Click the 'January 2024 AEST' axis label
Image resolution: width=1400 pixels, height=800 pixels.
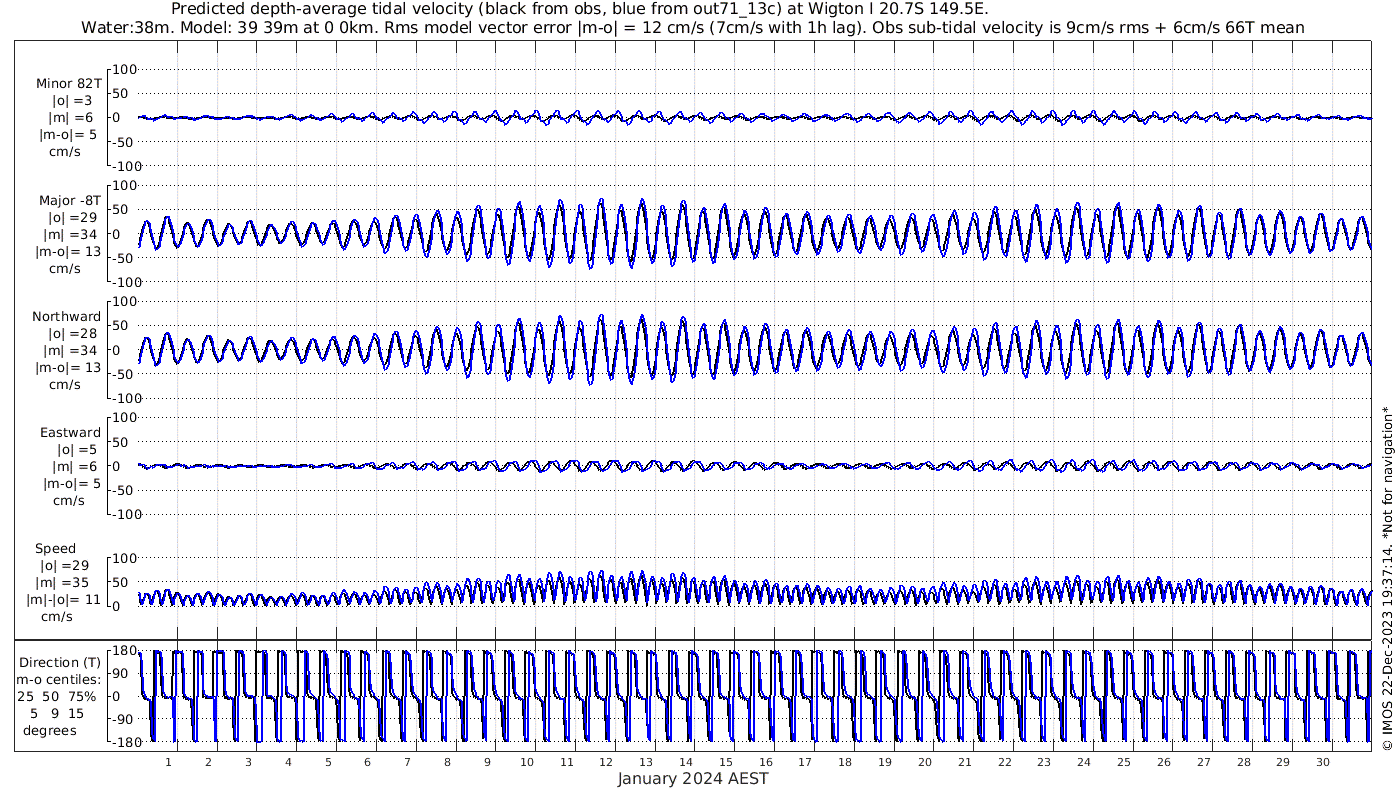(x=693, y=778)
